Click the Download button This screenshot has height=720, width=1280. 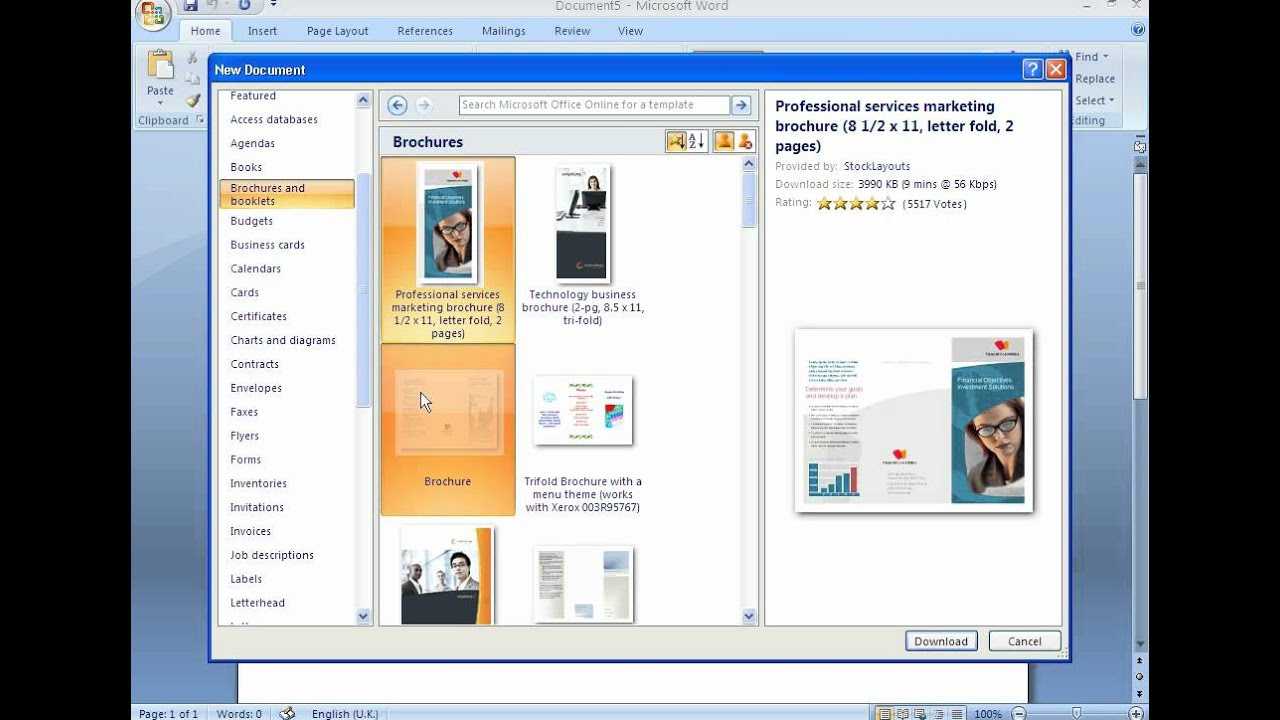pos(941,641)
